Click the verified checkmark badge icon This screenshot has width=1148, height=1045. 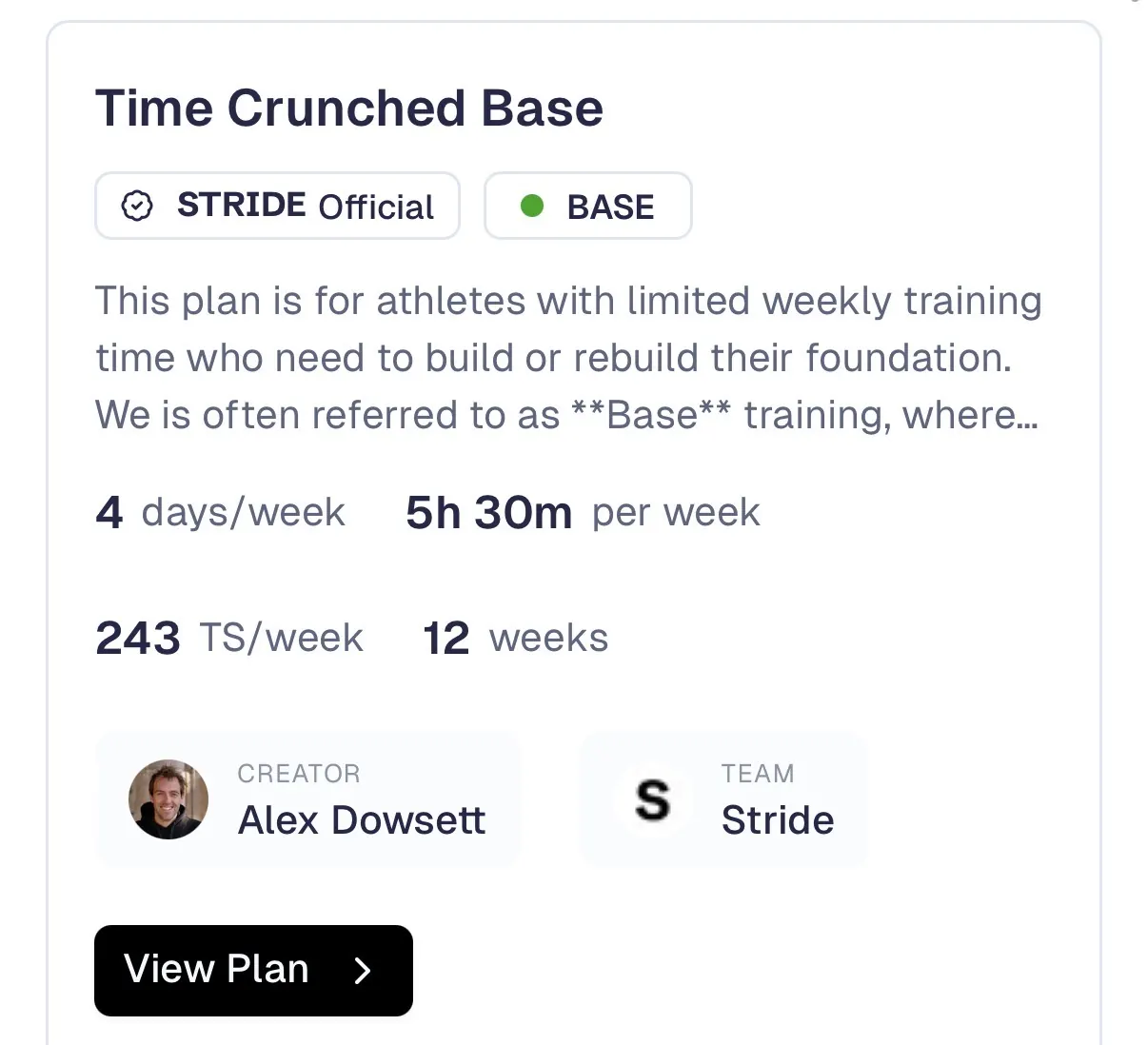[x=137, y=206]
